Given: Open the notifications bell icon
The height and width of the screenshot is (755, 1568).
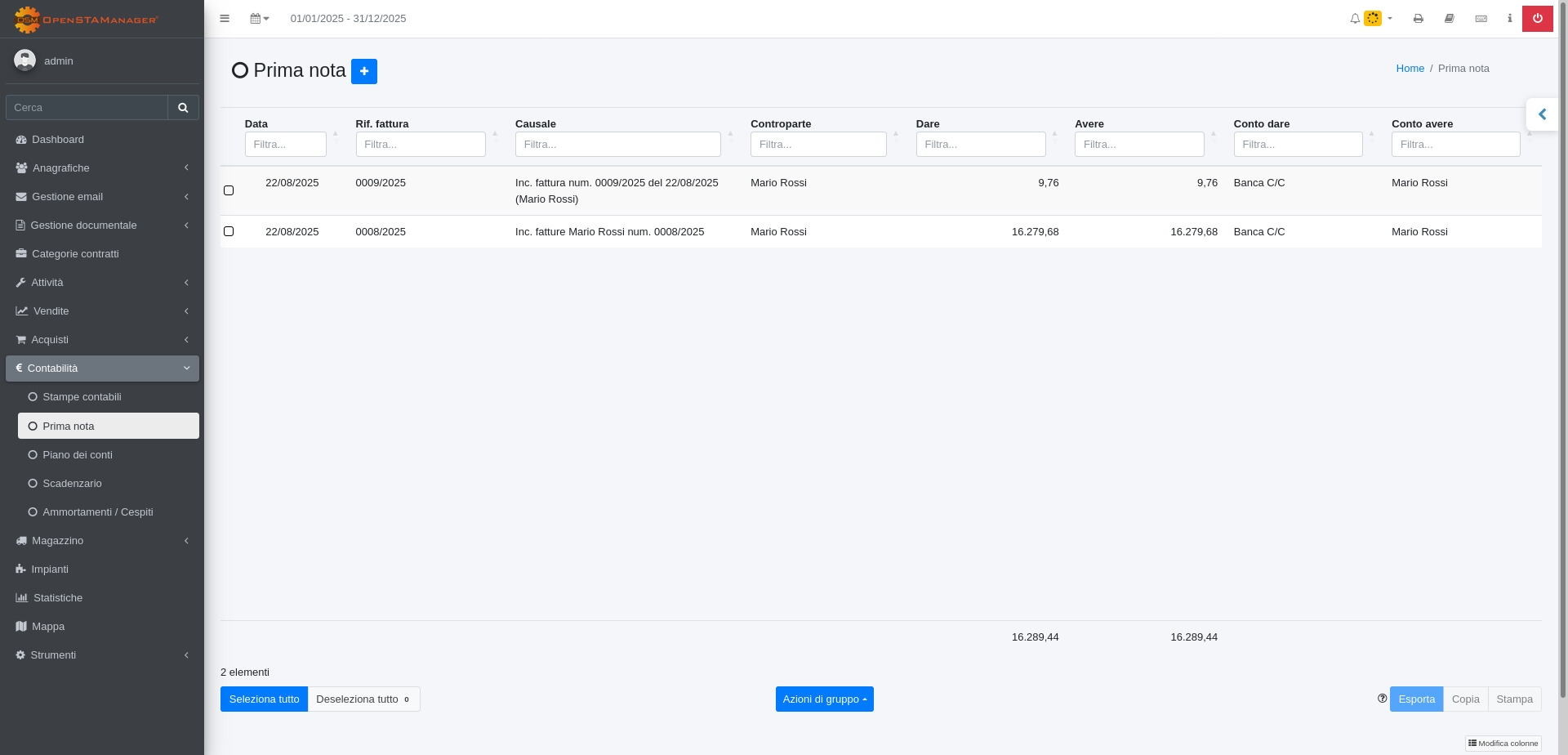Looking at the screenshot, I should coord(1355,19).
